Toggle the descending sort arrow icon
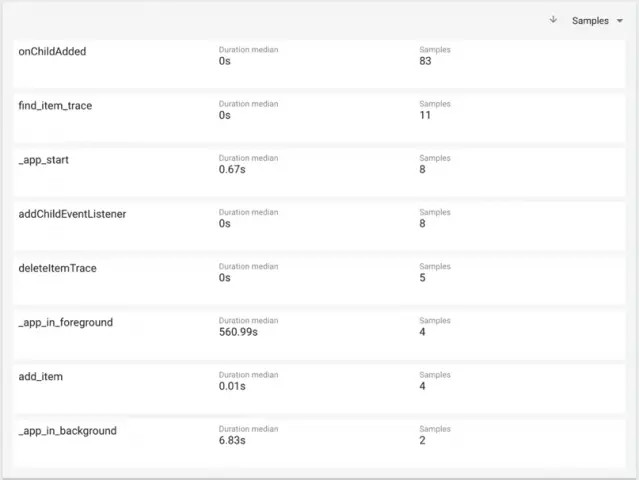Viewport: 639px width, 480px height. [x=553, y=20]
